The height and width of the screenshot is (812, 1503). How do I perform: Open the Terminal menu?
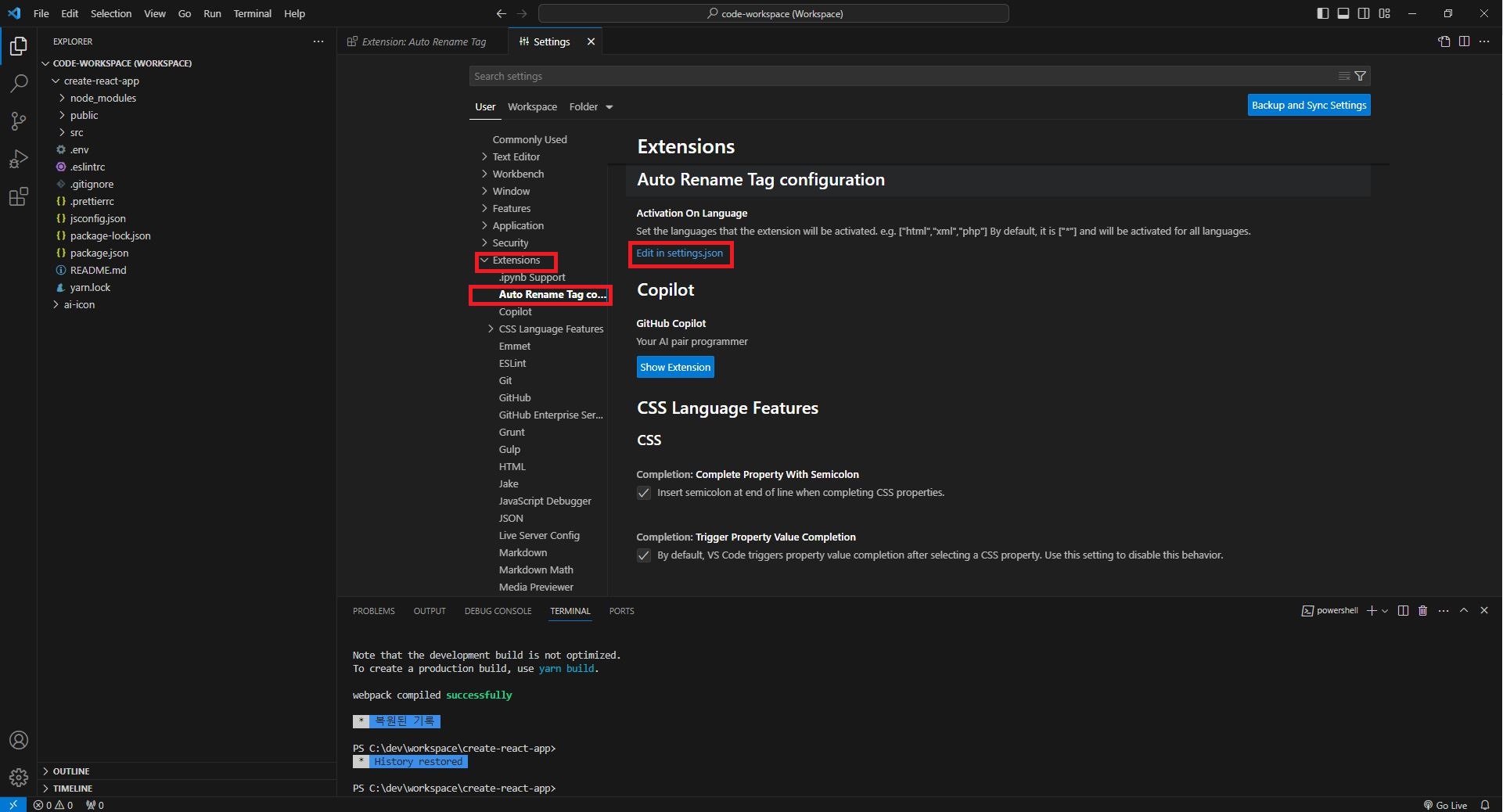point(252,13)
